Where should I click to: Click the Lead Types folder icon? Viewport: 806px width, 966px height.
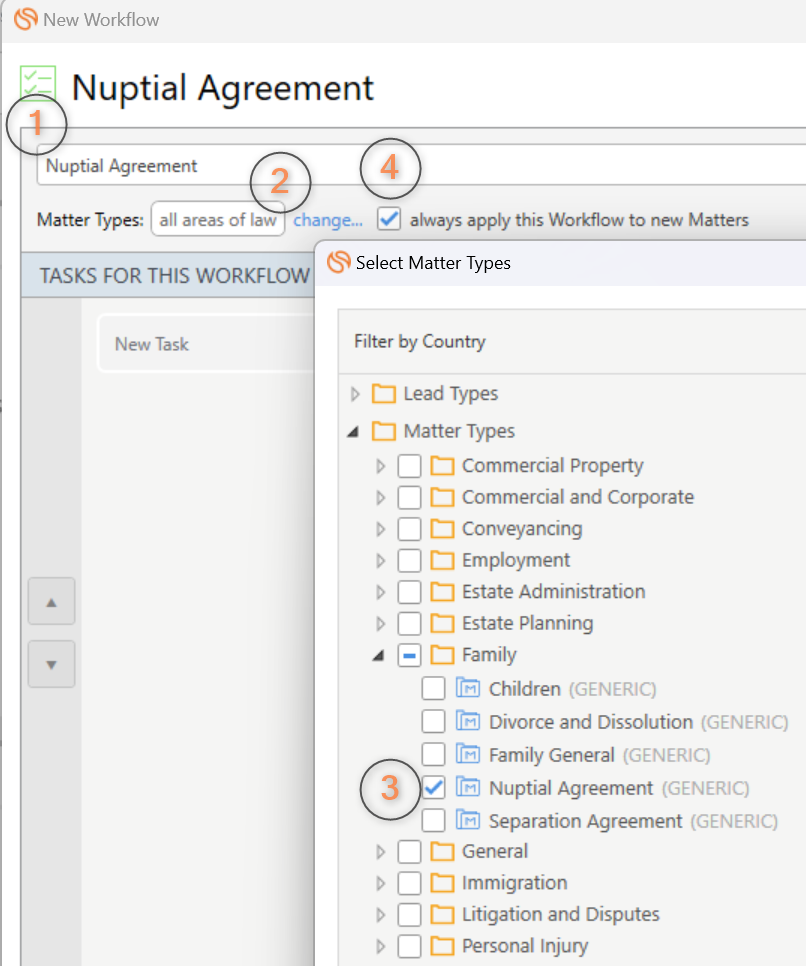click(x=384, y=393)
